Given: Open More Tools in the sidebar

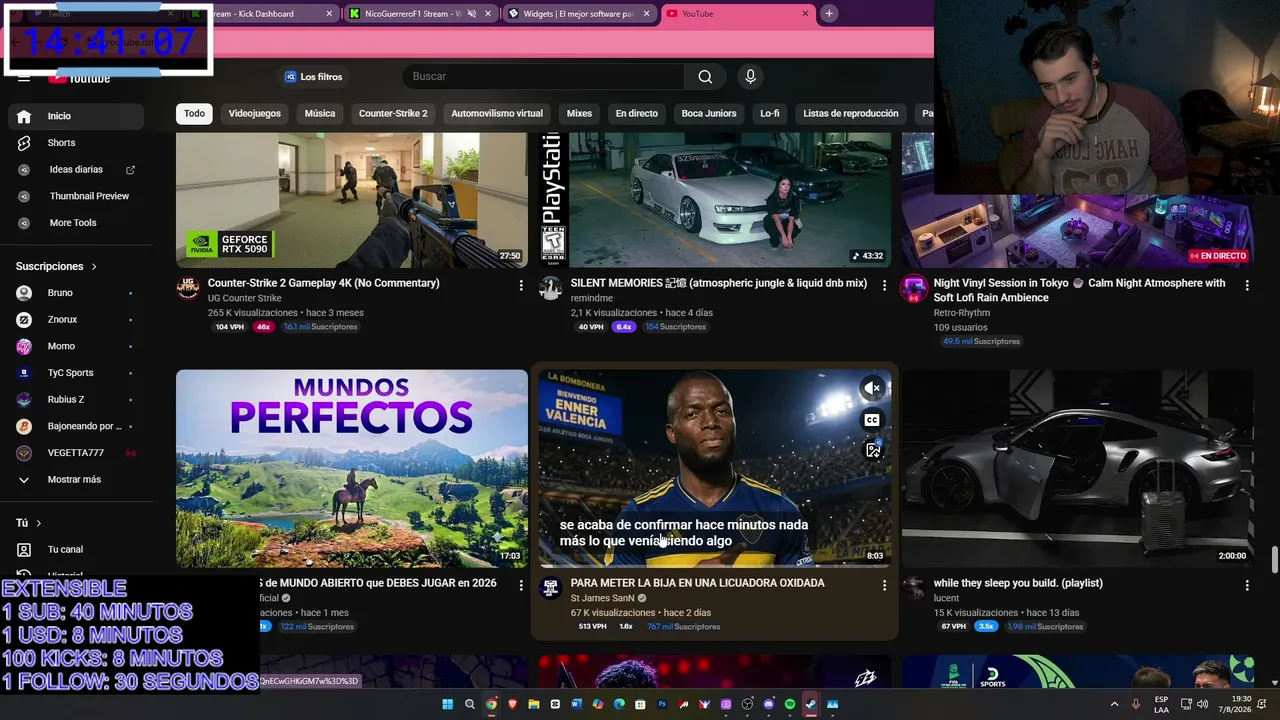Looking at the screenshot, I should [x=76, y=223].
